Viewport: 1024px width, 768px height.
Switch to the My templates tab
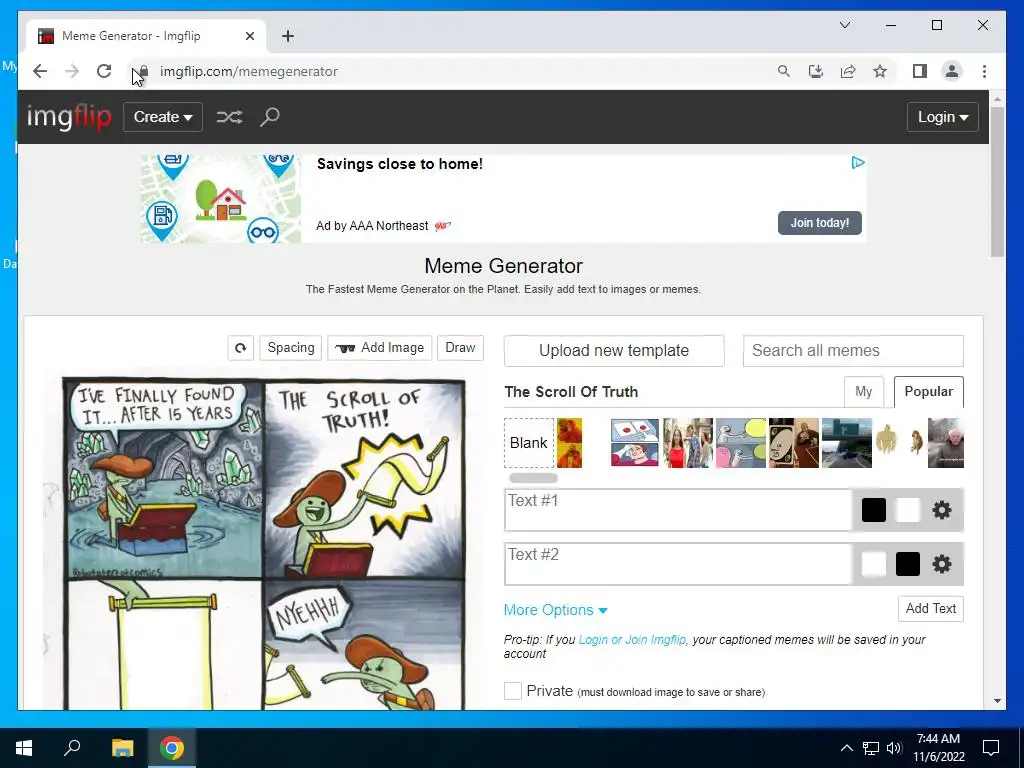click(863, 391)
